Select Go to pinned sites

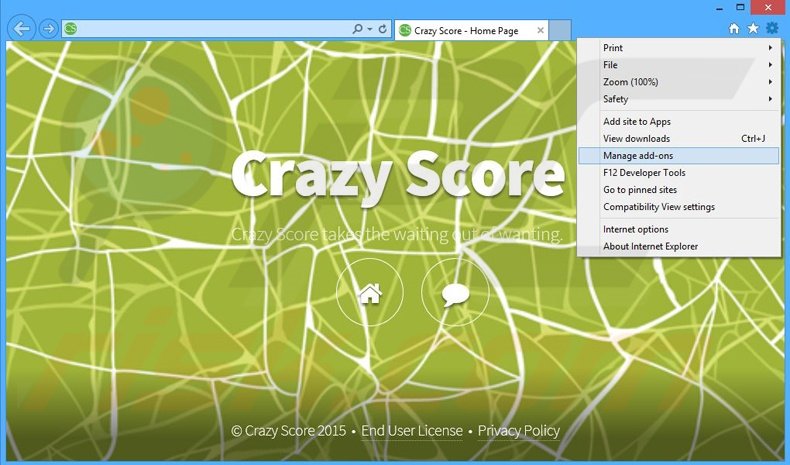click(678, 190)
